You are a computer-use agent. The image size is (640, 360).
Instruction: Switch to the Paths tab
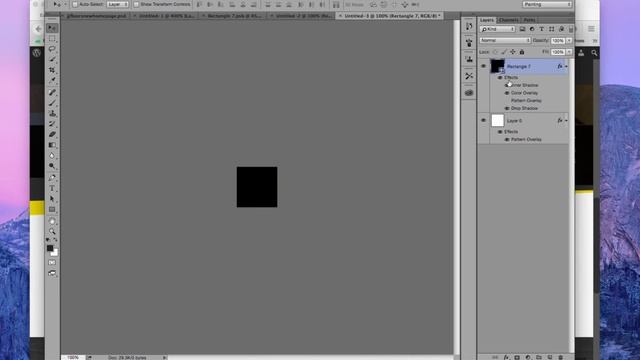click(x=529, y=20)
